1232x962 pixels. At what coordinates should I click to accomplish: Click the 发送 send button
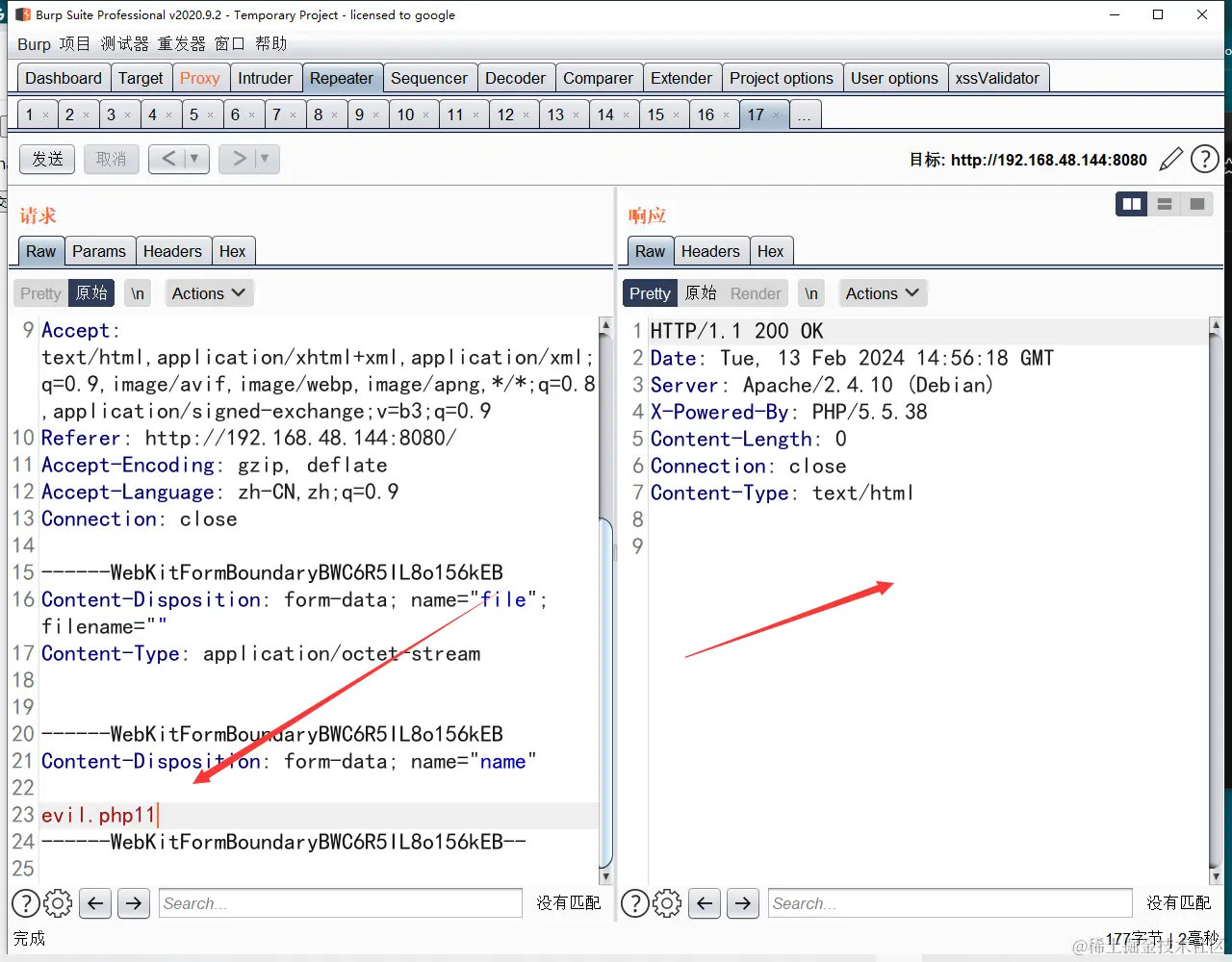click(x=47, y=159)
